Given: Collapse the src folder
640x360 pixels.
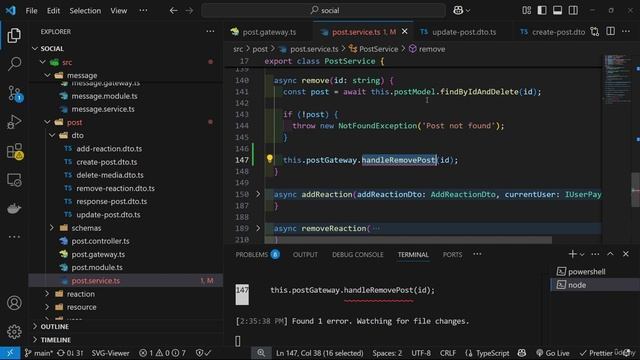Looking at the screenshot, I should point(42,62).
